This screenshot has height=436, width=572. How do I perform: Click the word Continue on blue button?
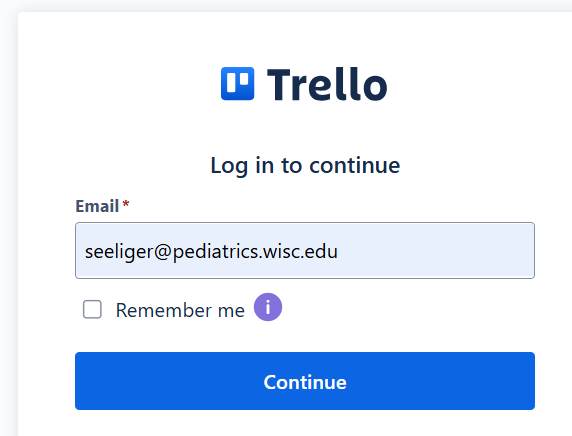click(305, 382)
